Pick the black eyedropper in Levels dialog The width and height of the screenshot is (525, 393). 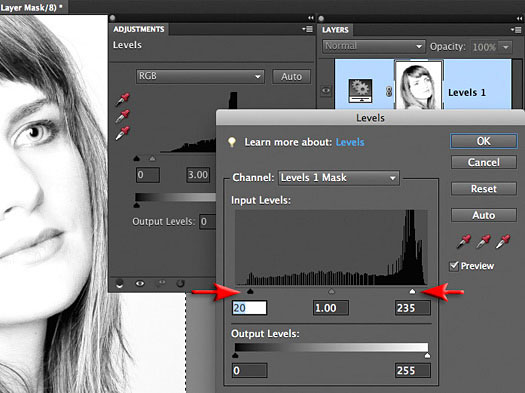(464, 241)
